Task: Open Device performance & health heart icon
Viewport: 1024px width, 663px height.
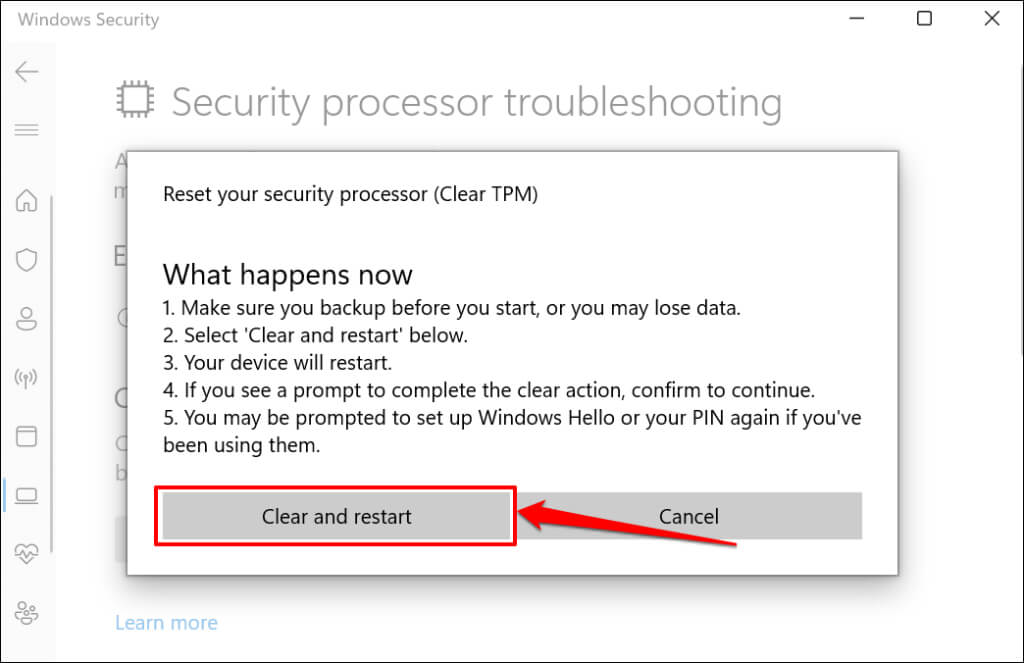Action: tap(26, 553)
